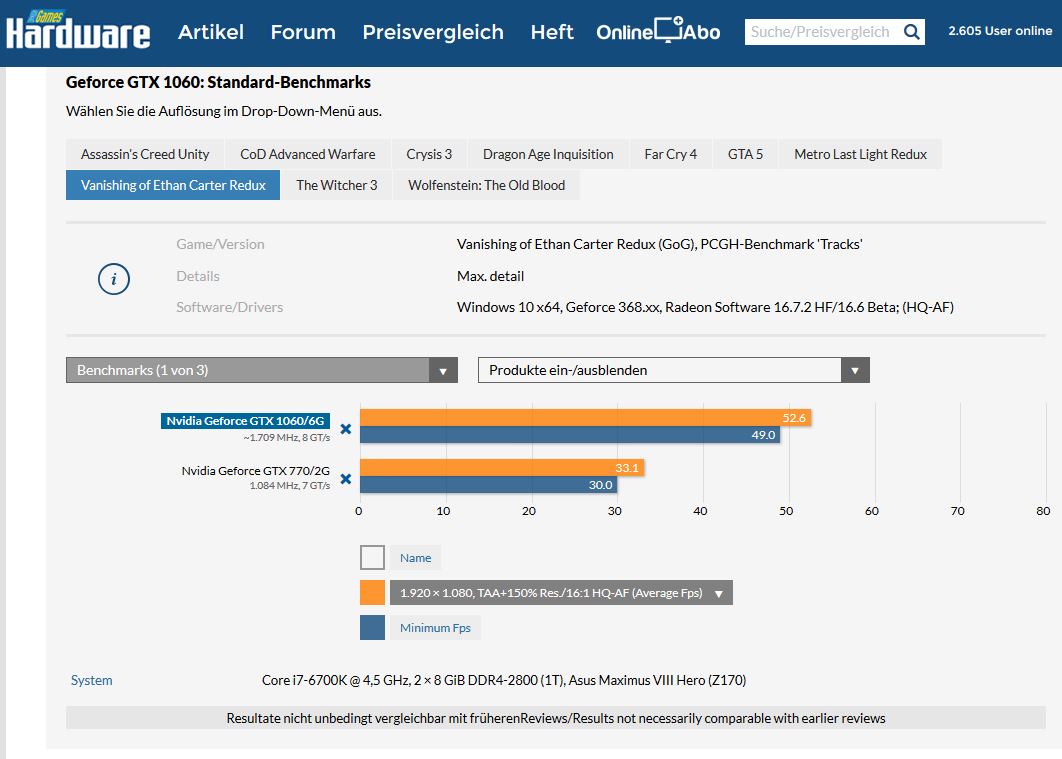Open the Online Abo icon link

pos(658,32)
